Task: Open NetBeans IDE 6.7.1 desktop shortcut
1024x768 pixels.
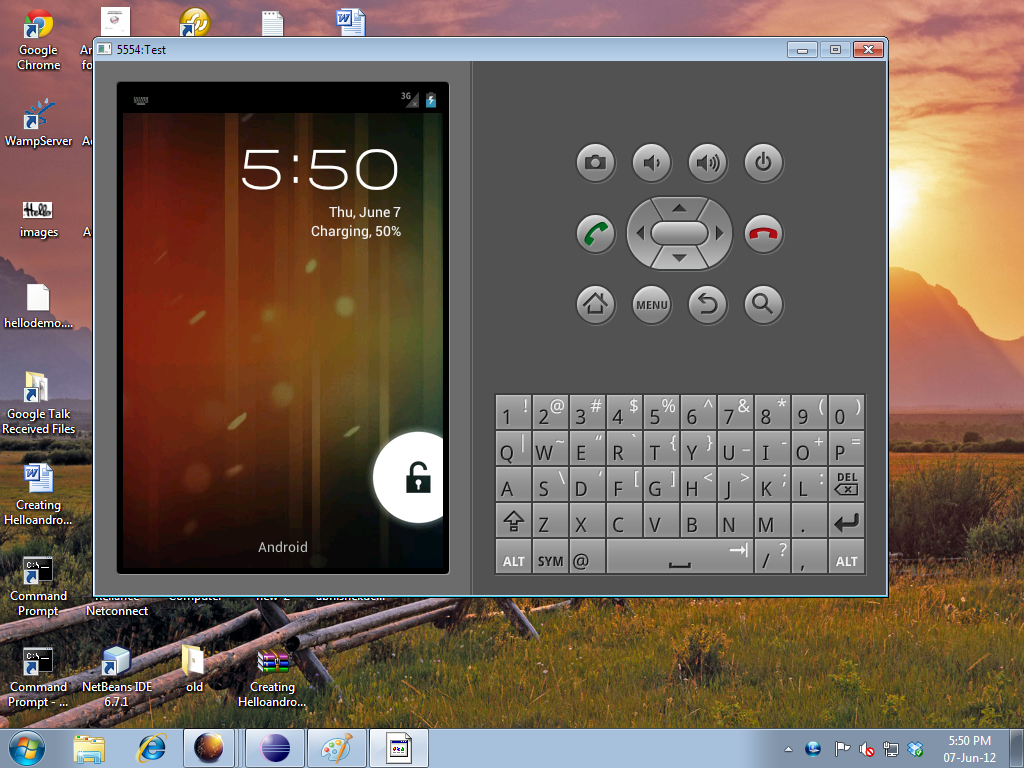Action: point(116,676)
